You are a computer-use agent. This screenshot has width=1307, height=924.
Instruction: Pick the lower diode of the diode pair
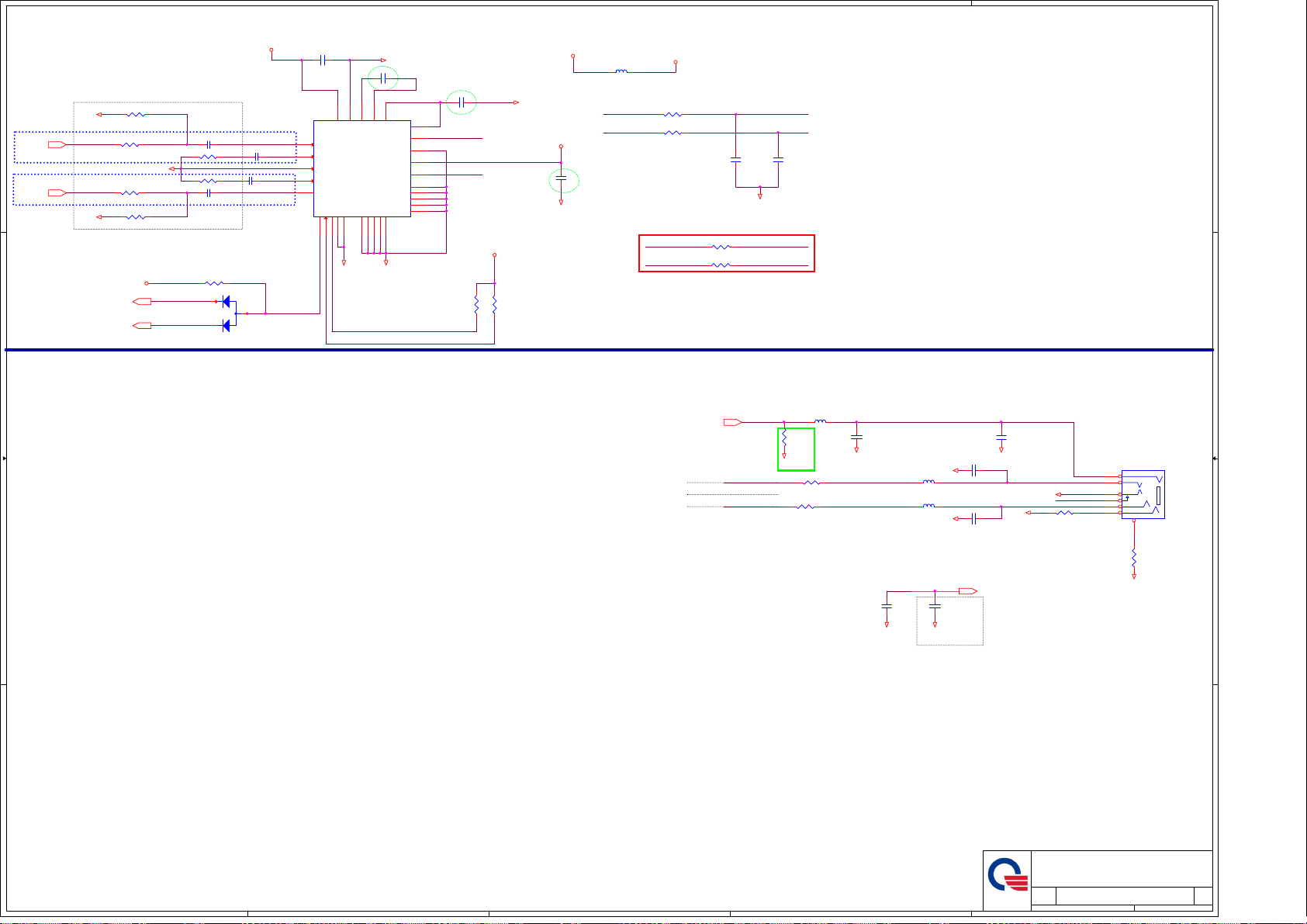226,326
